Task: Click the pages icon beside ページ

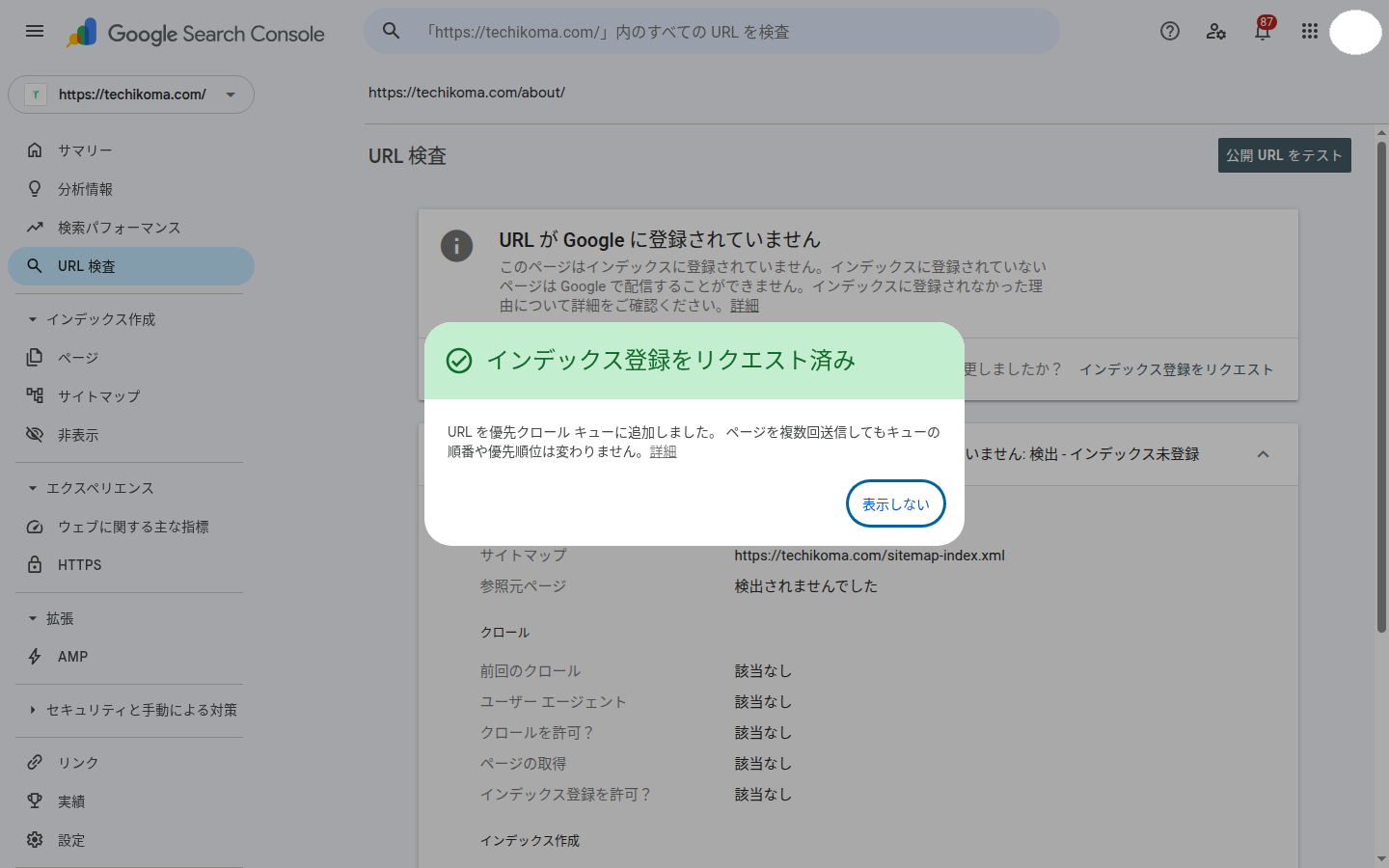Action: (x=35, y=357)
